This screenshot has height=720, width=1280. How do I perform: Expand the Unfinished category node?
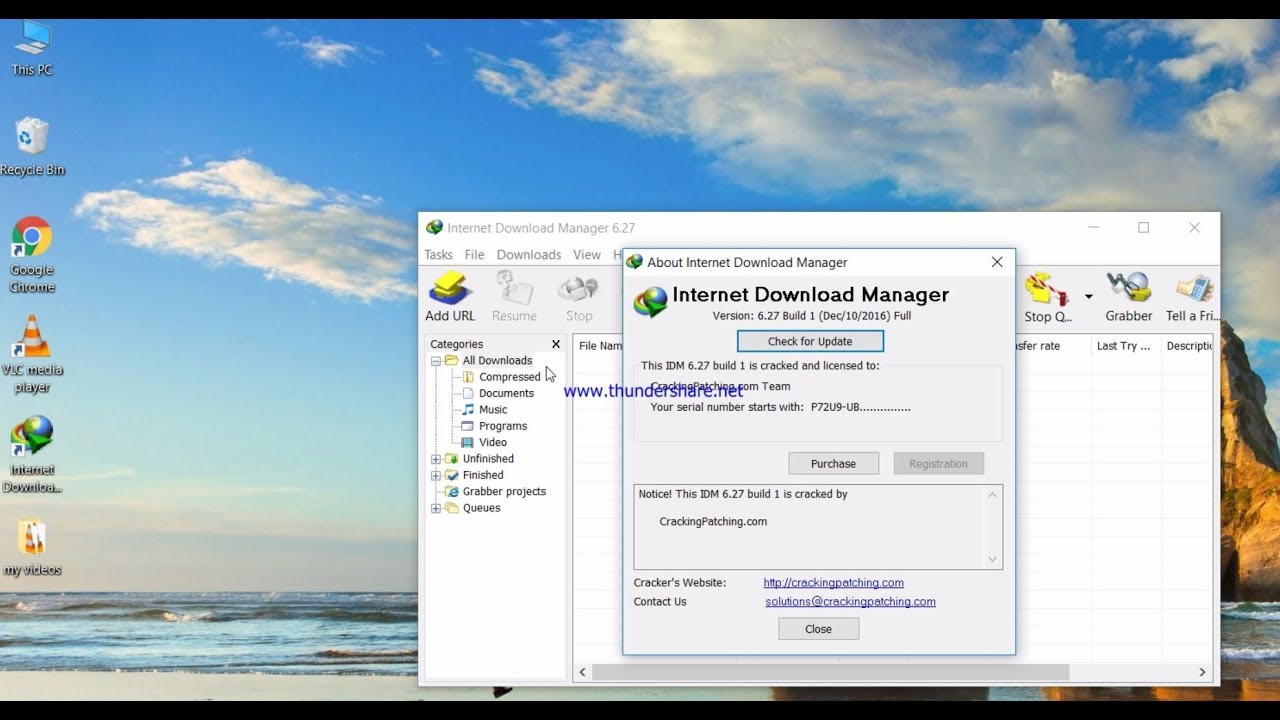coord(436,459)
